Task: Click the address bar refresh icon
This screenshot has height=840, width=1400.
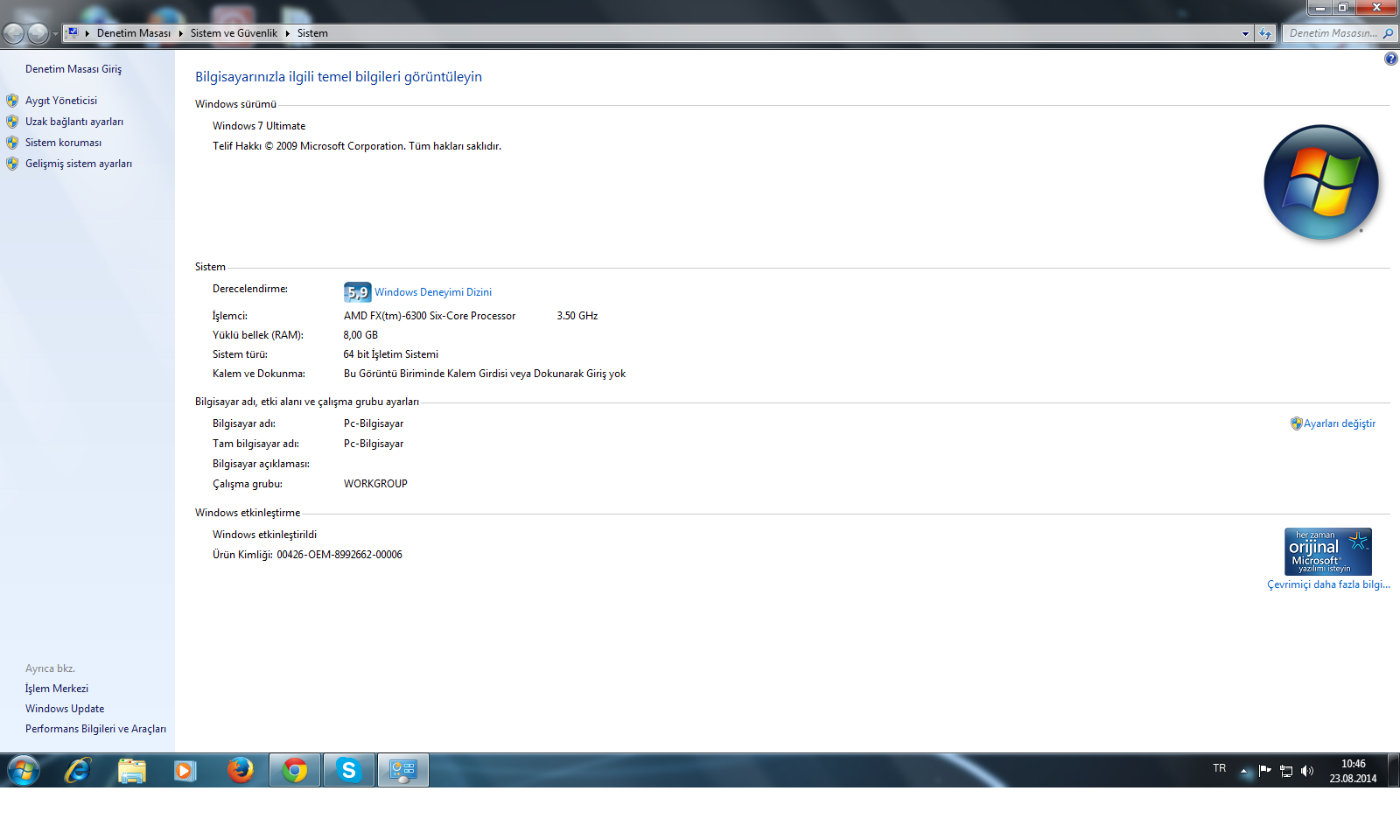Action: tap(1265, 33)
